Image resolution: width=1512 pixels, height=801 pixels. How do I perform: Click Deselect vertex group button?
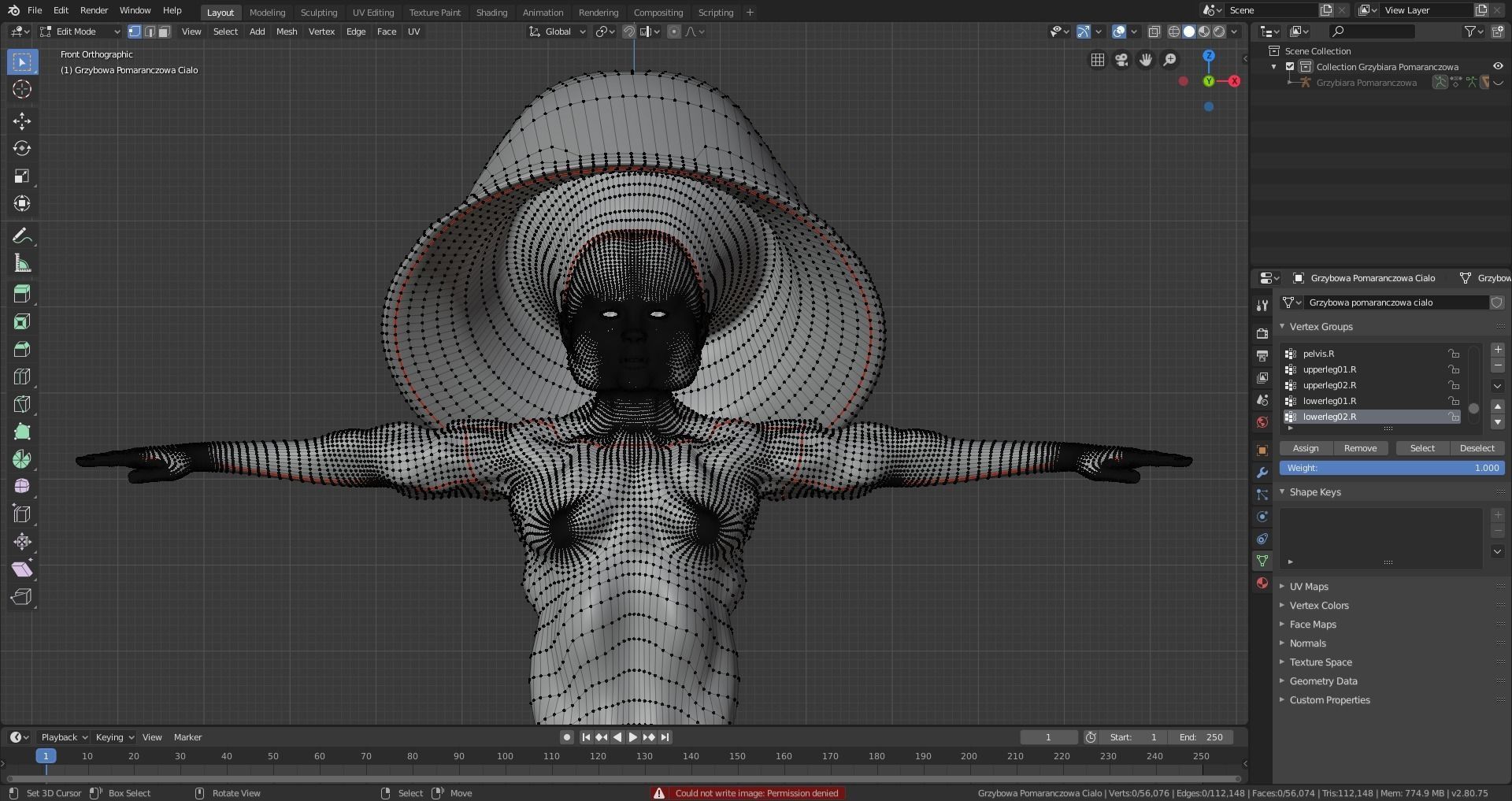1477,448
